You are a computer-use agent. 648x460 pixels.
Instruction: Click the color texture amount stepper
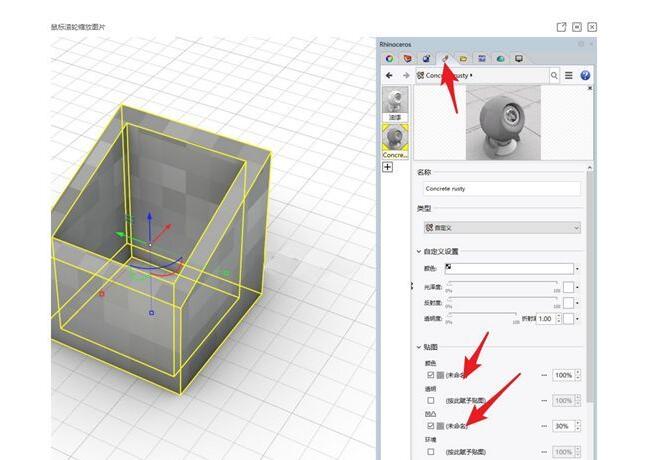point(578,375)
